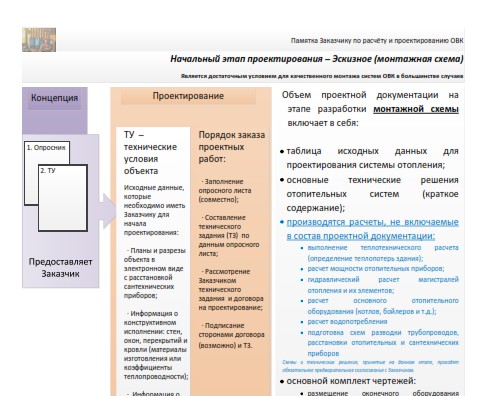
Task: Click the 'Заполнение опросного листа' item
Action: click(x=225, y=191)
